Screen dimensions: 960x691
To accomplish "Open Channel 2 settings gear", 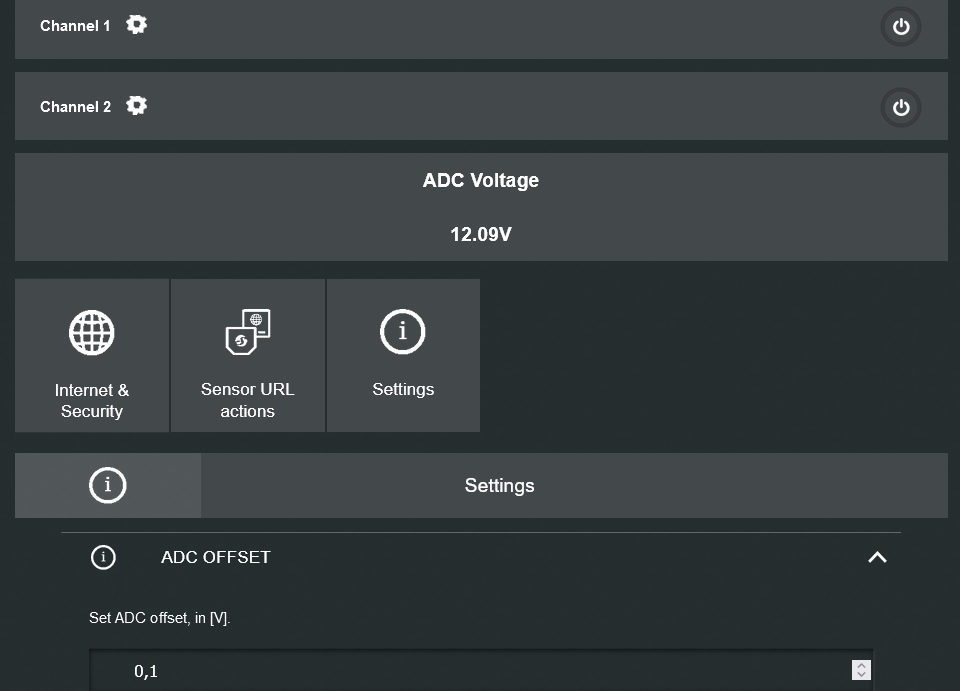I will point(137,105).
